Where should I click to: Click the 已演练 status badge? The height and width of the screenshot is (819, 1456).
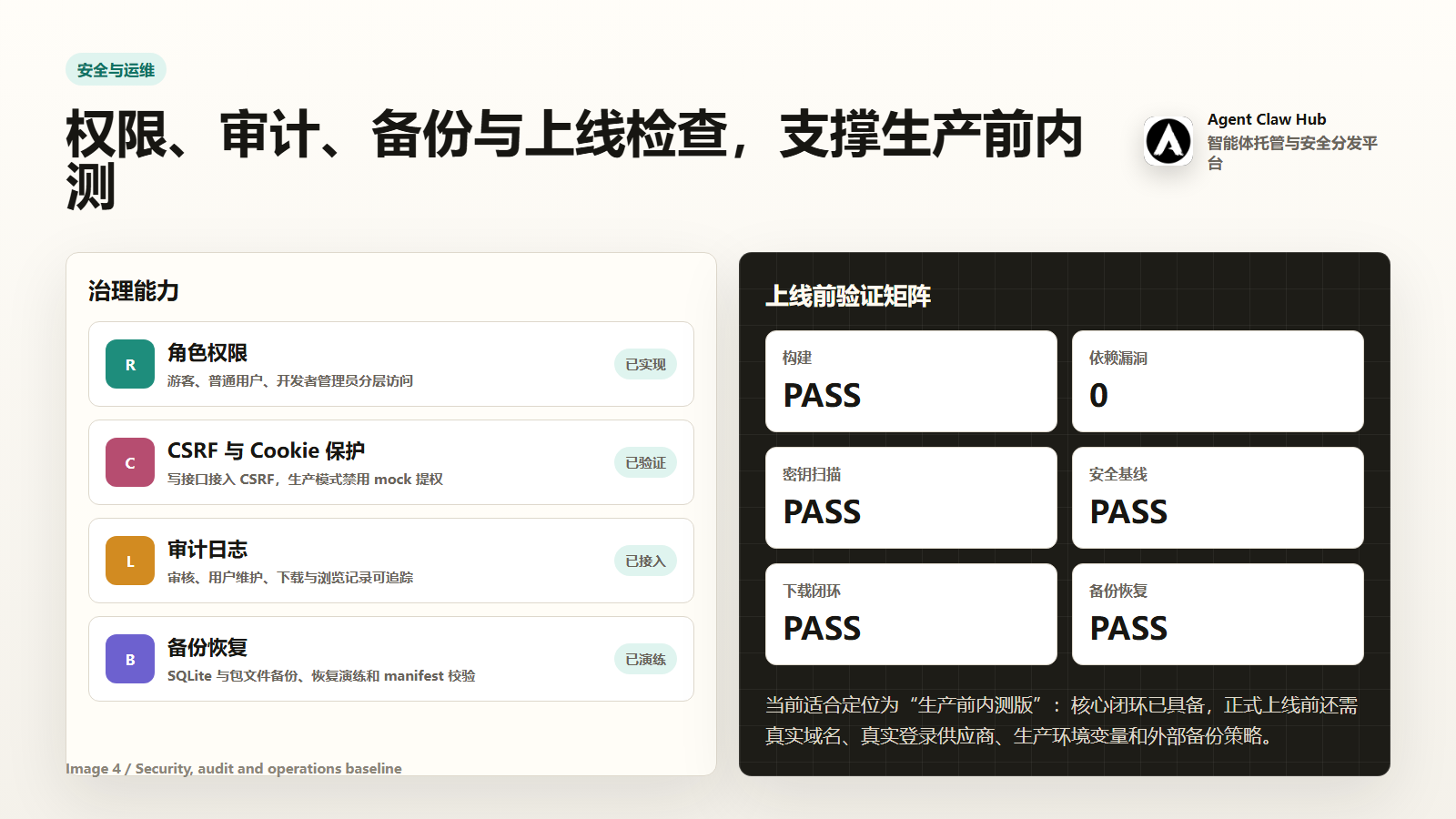tap(645, 659)
